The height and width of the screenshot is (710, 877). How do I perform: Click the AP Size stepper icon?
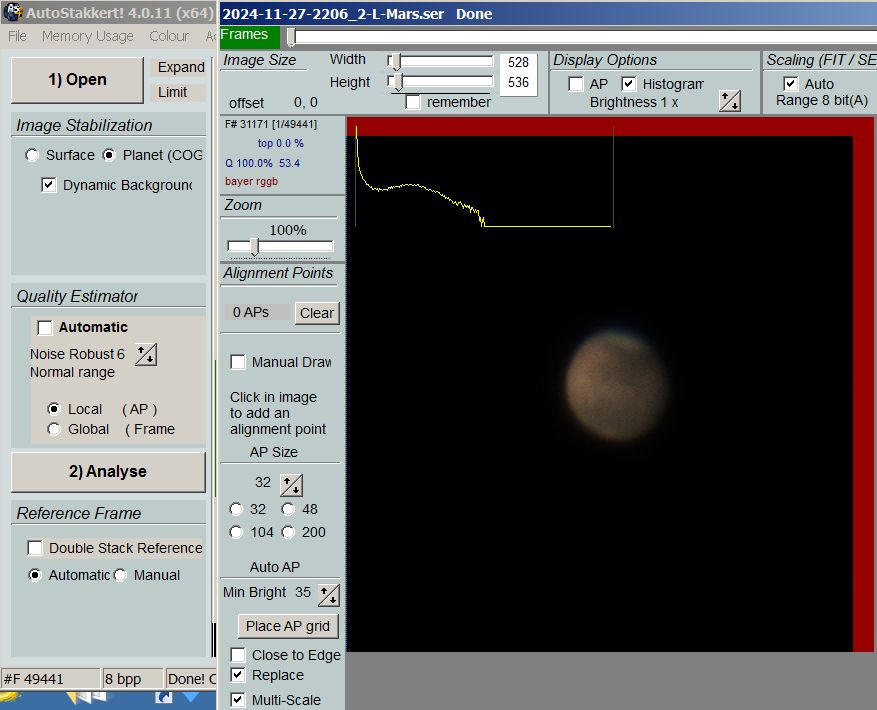(x=291, y=485)
